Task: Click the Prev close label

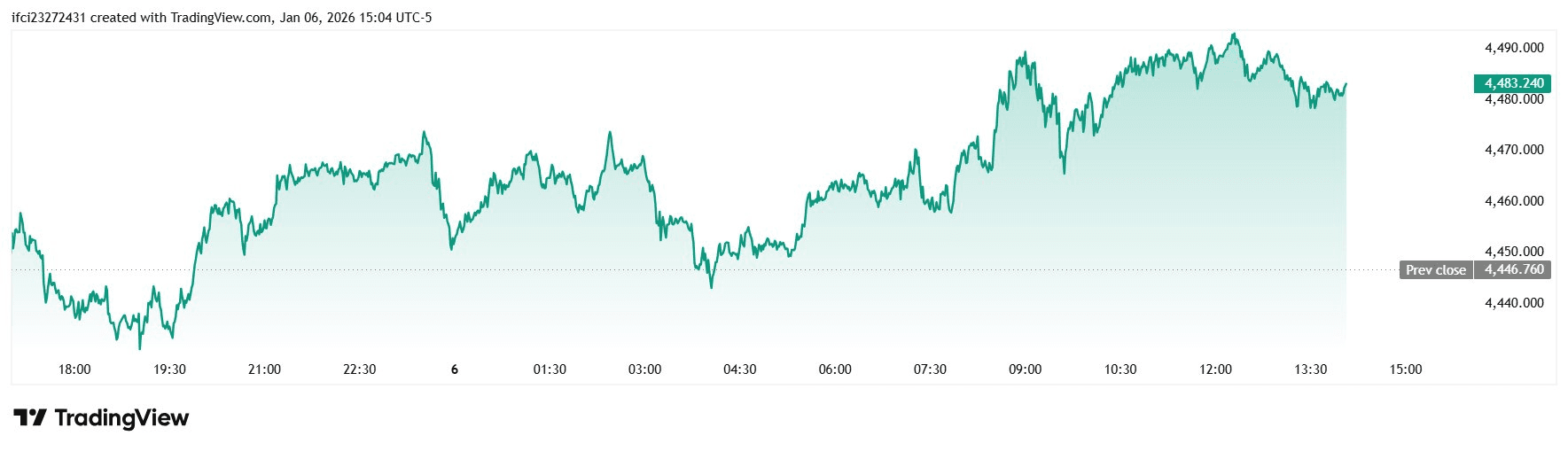Action: [x=1435, y=270]
